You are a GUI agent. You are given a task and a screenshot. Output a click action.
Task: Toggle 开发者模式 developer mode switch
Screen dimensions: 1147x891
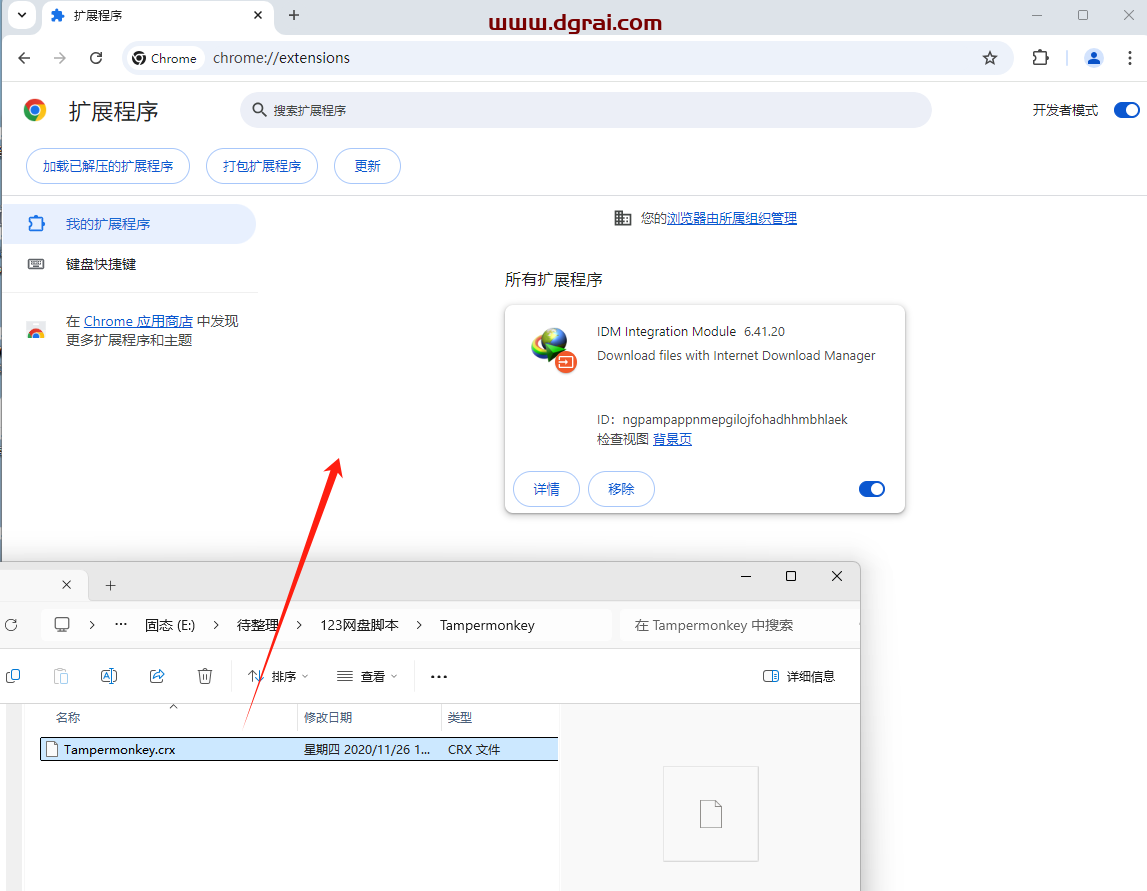point(1126,110)
